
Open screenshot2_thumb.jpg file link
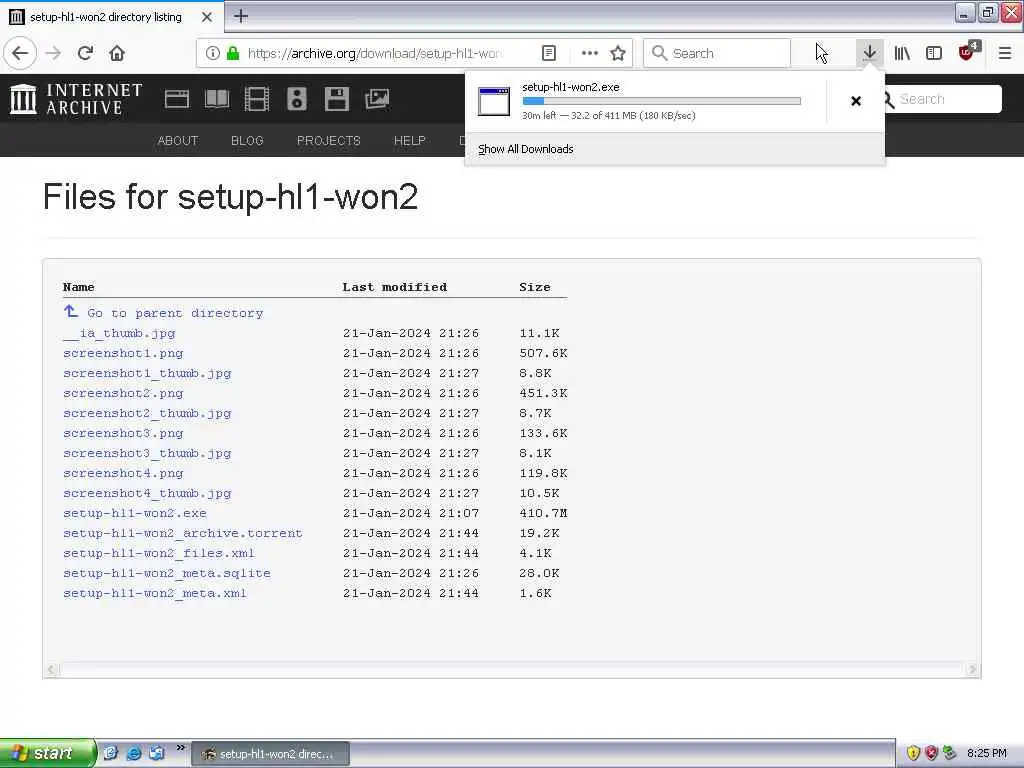[147, 413]
